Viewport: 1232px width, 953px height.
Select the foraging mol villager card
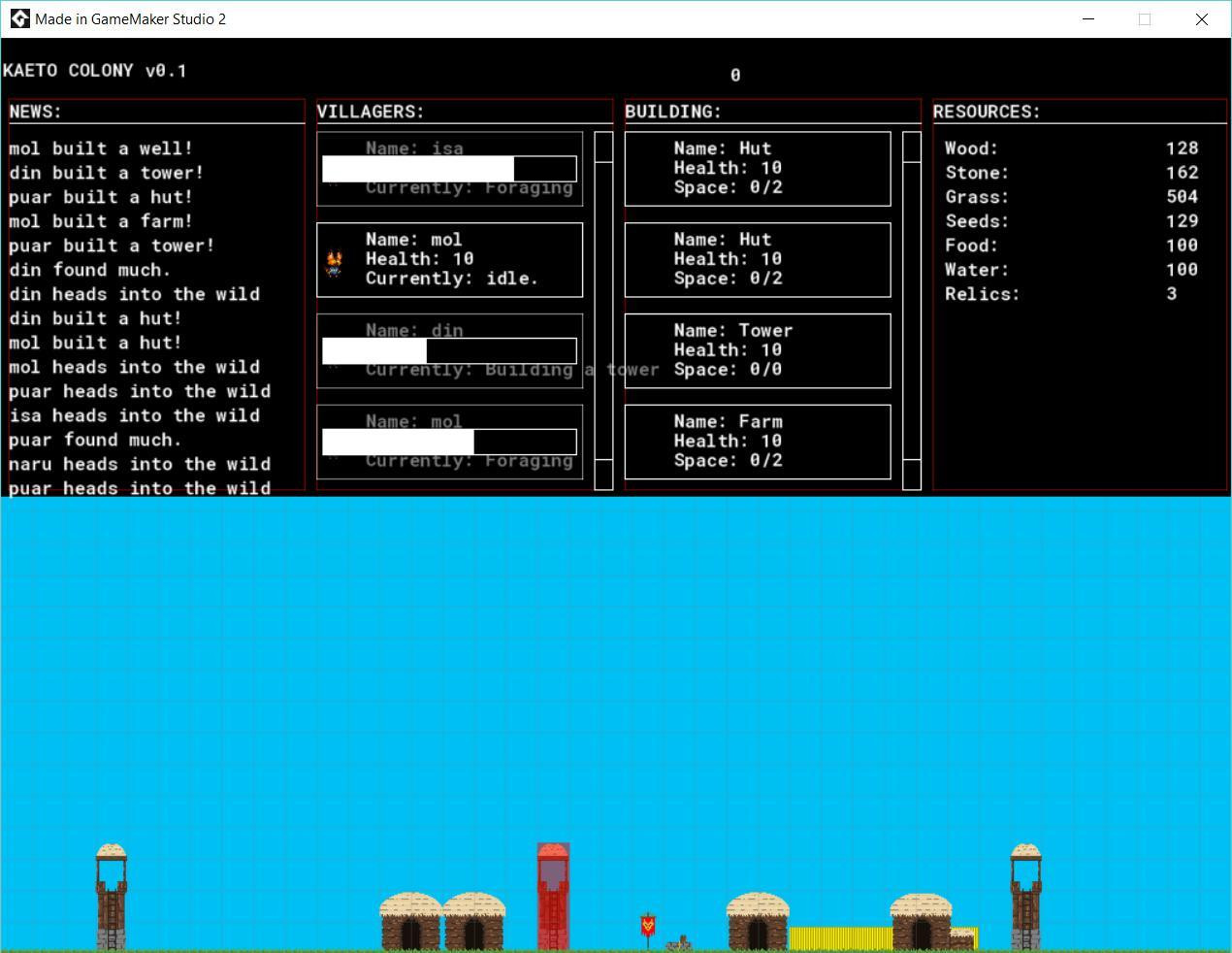tap(450, 442)
